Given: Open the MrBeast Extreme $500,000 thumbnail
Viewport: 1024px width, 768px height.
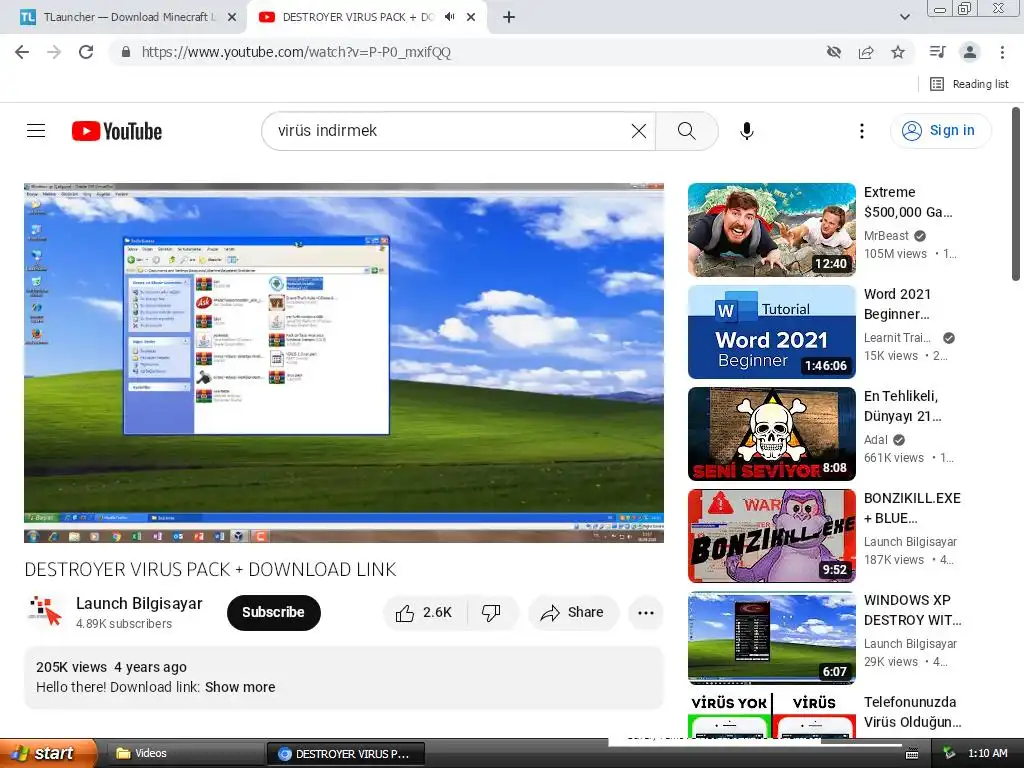Looking at the screenshot, I should coord(771,230).
